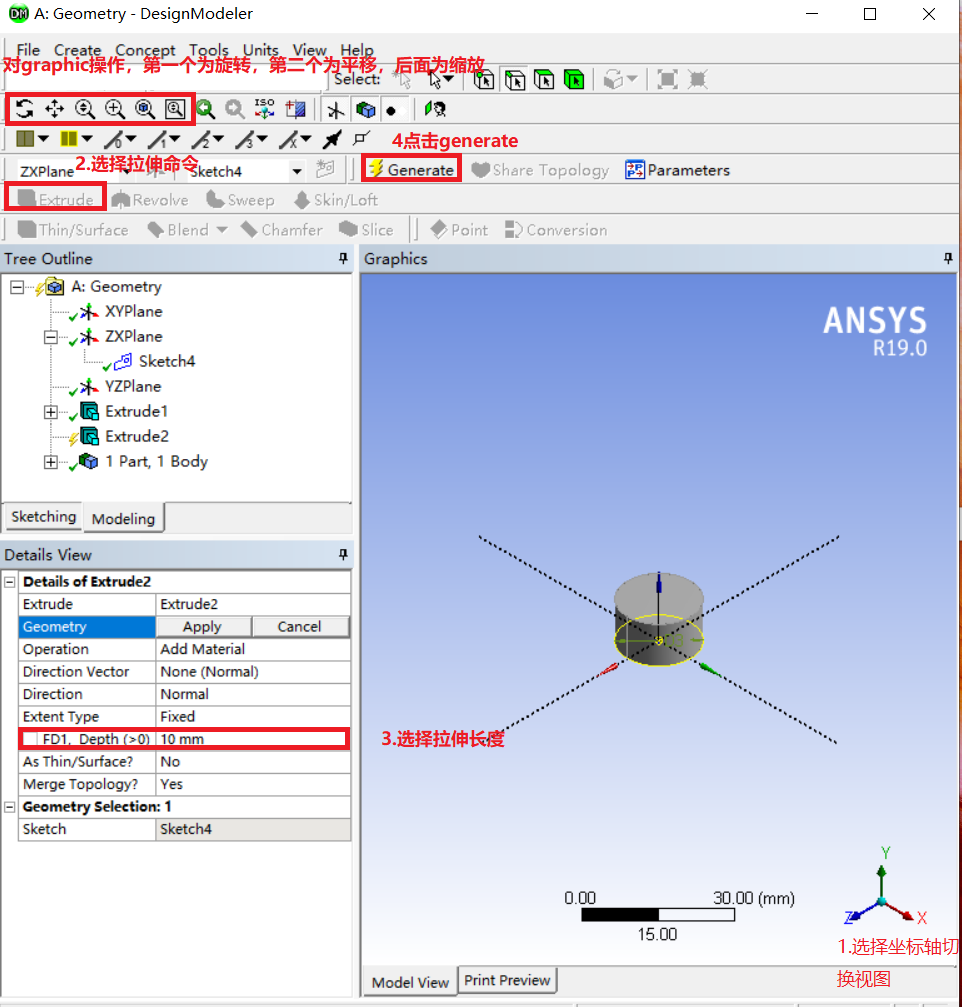This screenshot has width=962, height=1007.
Task: Select the Zoom in/out tool
Action: pyautogui.click(x=85, y=109)
